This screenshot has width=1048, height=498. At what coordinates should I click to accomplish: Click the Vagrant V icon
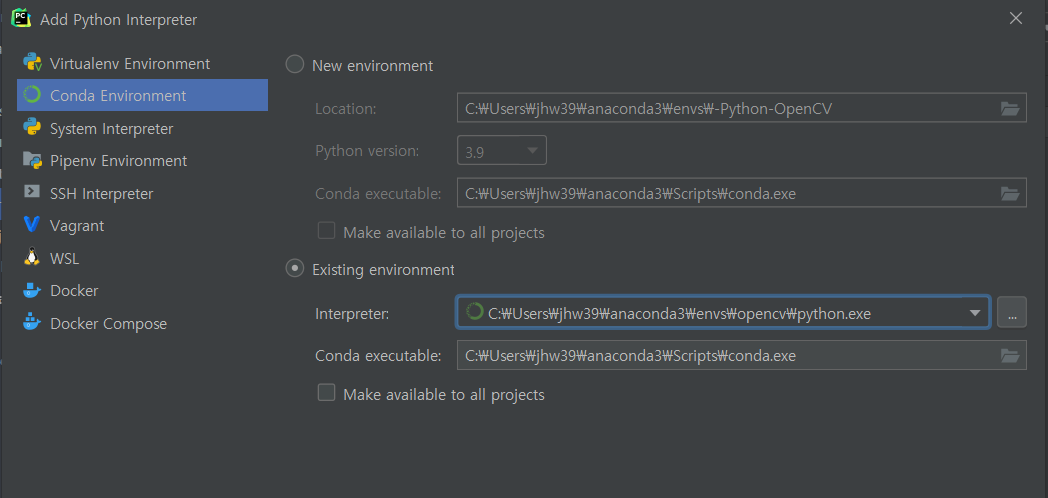click(32, 225)
